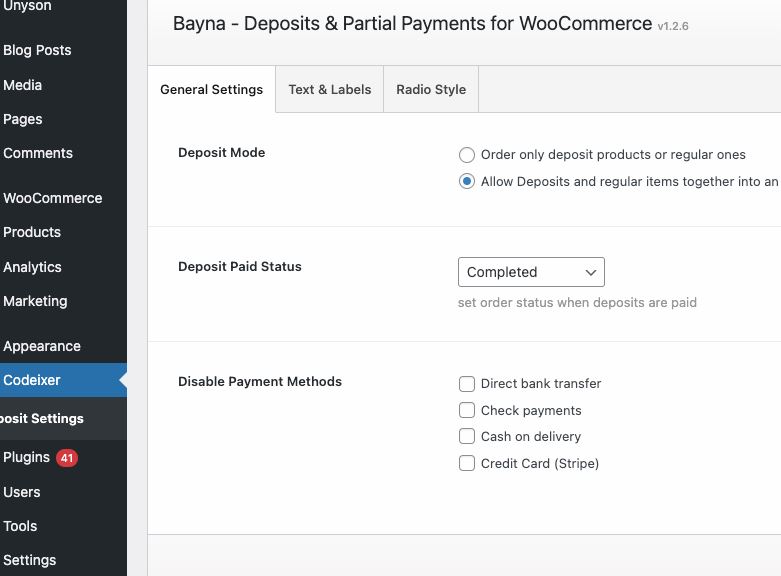This screenshot has width=781, height=576.
Task: Go to the Radio Style tab
Action: point(431,90)
